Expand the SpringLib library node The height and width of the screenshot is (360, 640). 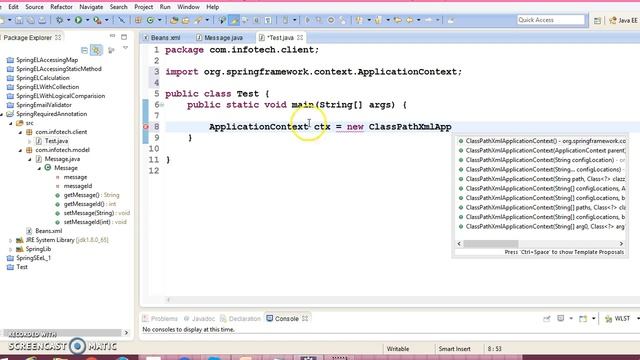11,249
